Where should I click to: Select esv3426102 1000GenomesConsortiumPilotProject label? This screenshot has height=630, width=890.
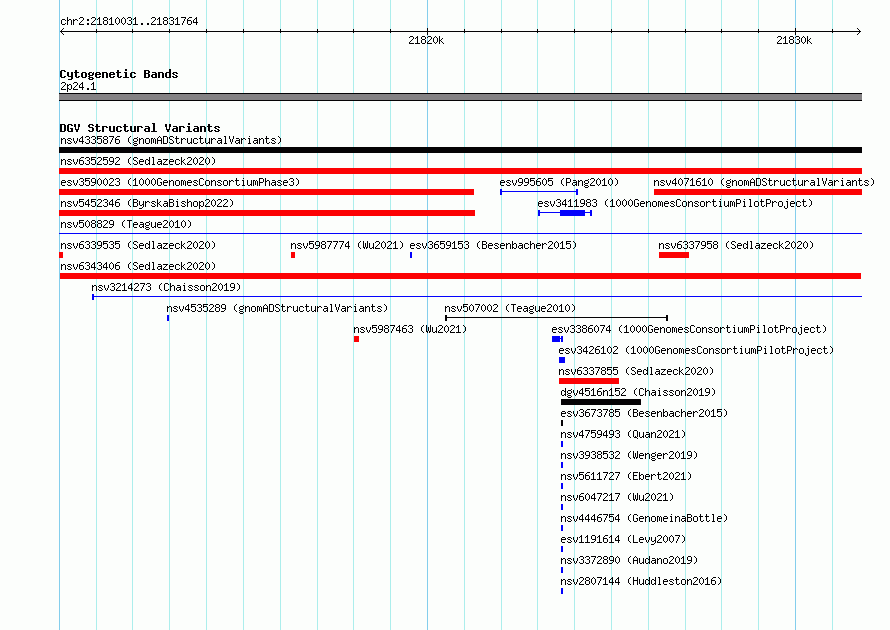696,350
